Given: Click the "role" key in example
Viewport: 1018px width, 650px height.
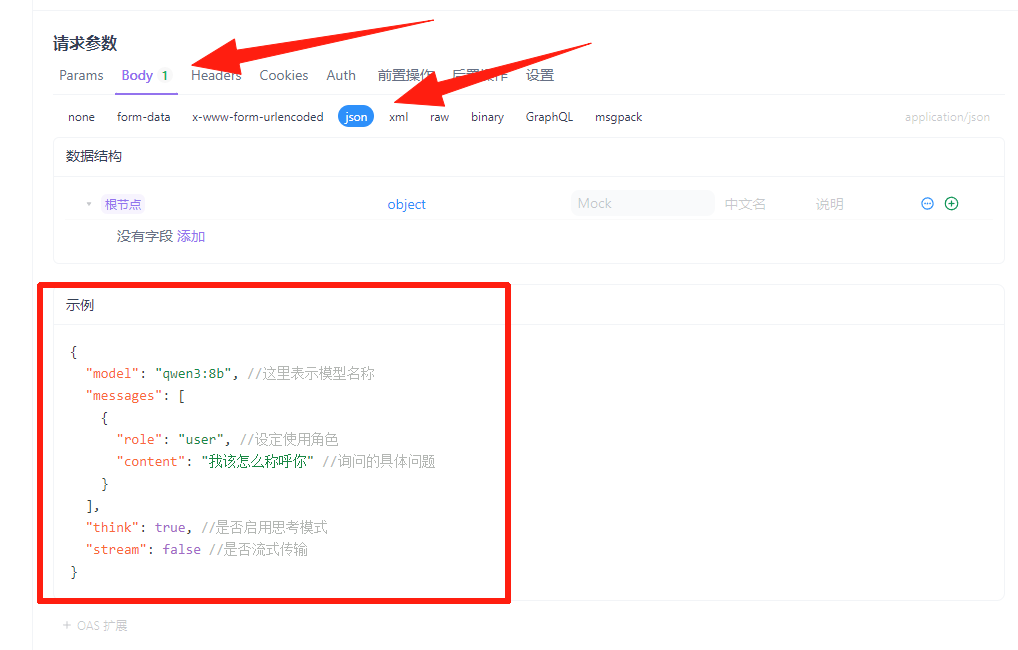Looking at the screenshot, I should point(139,440).
